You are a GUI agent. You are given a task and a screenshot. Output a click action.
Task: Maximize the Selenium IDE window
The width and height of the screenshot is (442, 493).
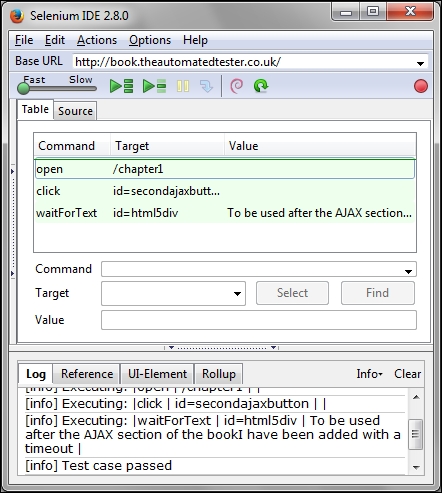point(373,12)
